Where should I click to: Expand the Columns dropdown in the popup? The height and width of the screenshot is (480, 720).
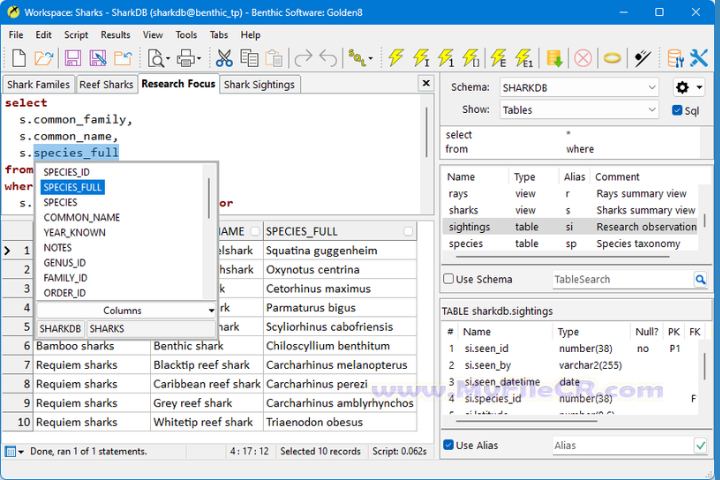tap(211, 311)
